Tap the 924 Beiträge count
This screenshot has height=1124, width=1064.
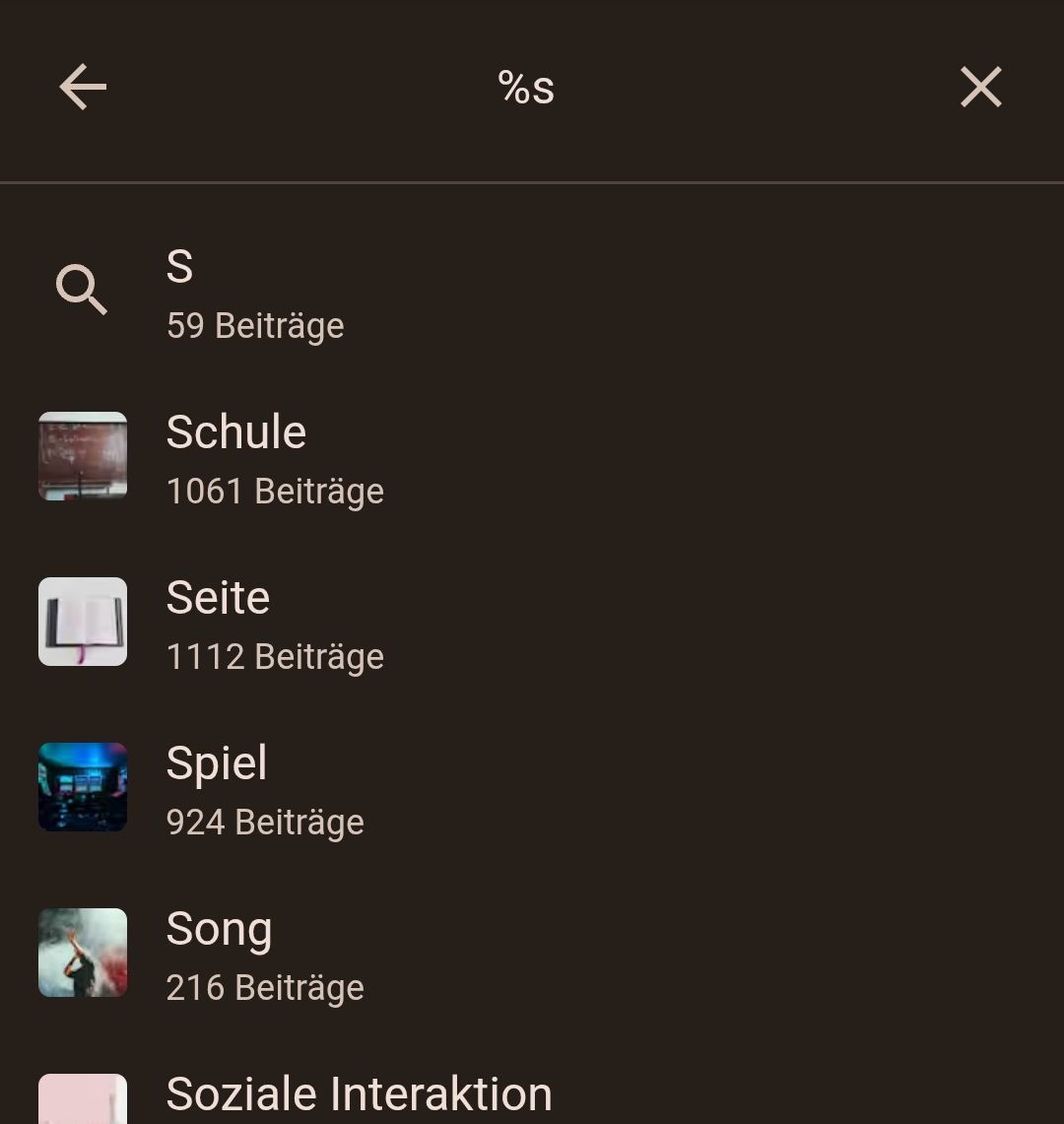265,823
